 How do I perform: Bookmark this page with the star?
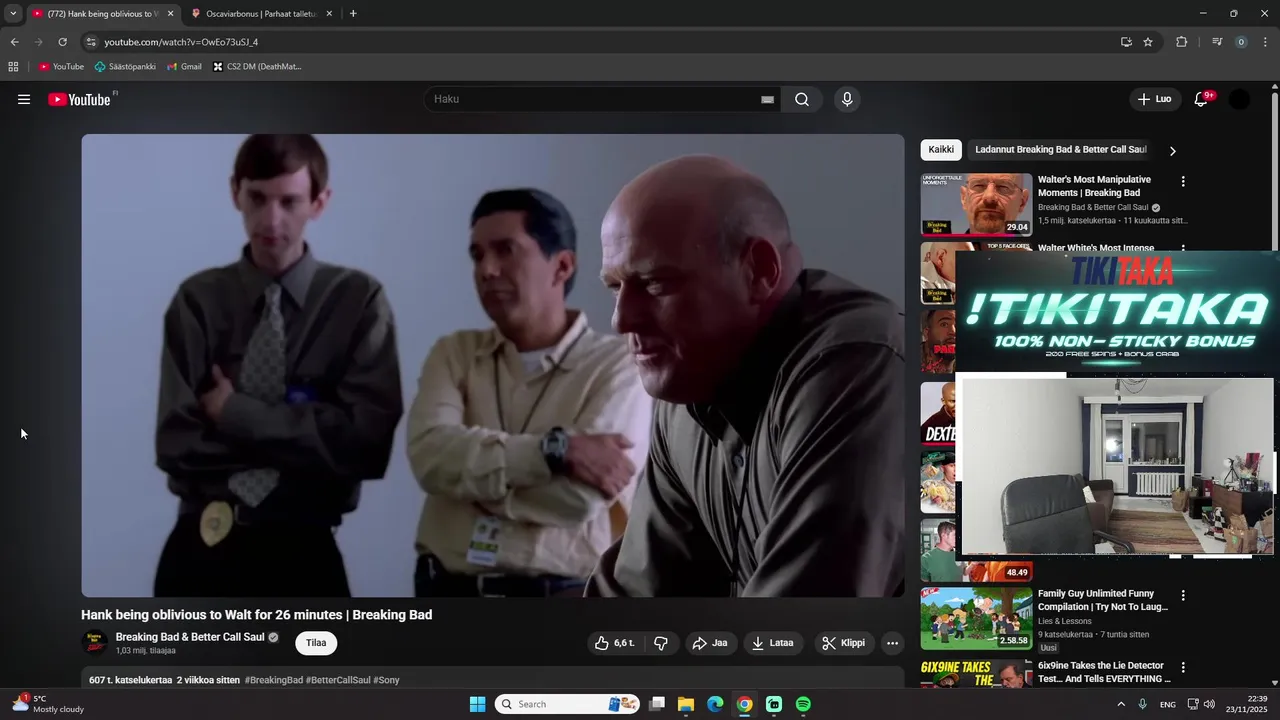(x=1148, y=42)
